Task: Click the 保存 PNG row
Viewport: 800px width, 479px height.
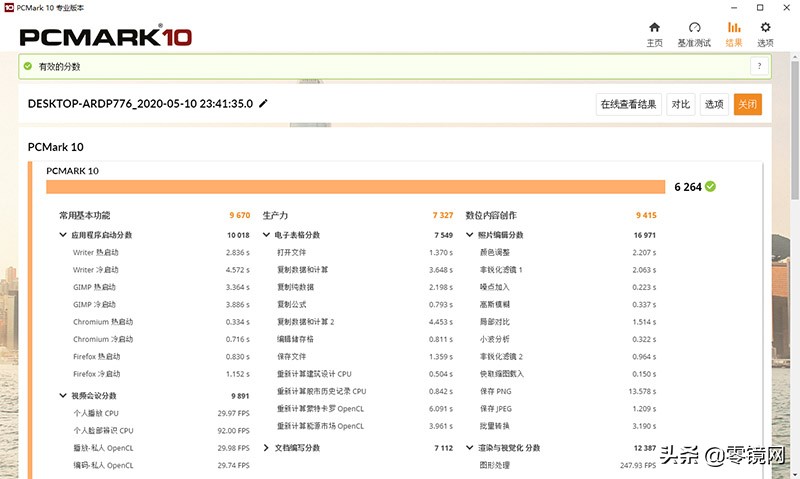Action: click(x=568, y=391)
